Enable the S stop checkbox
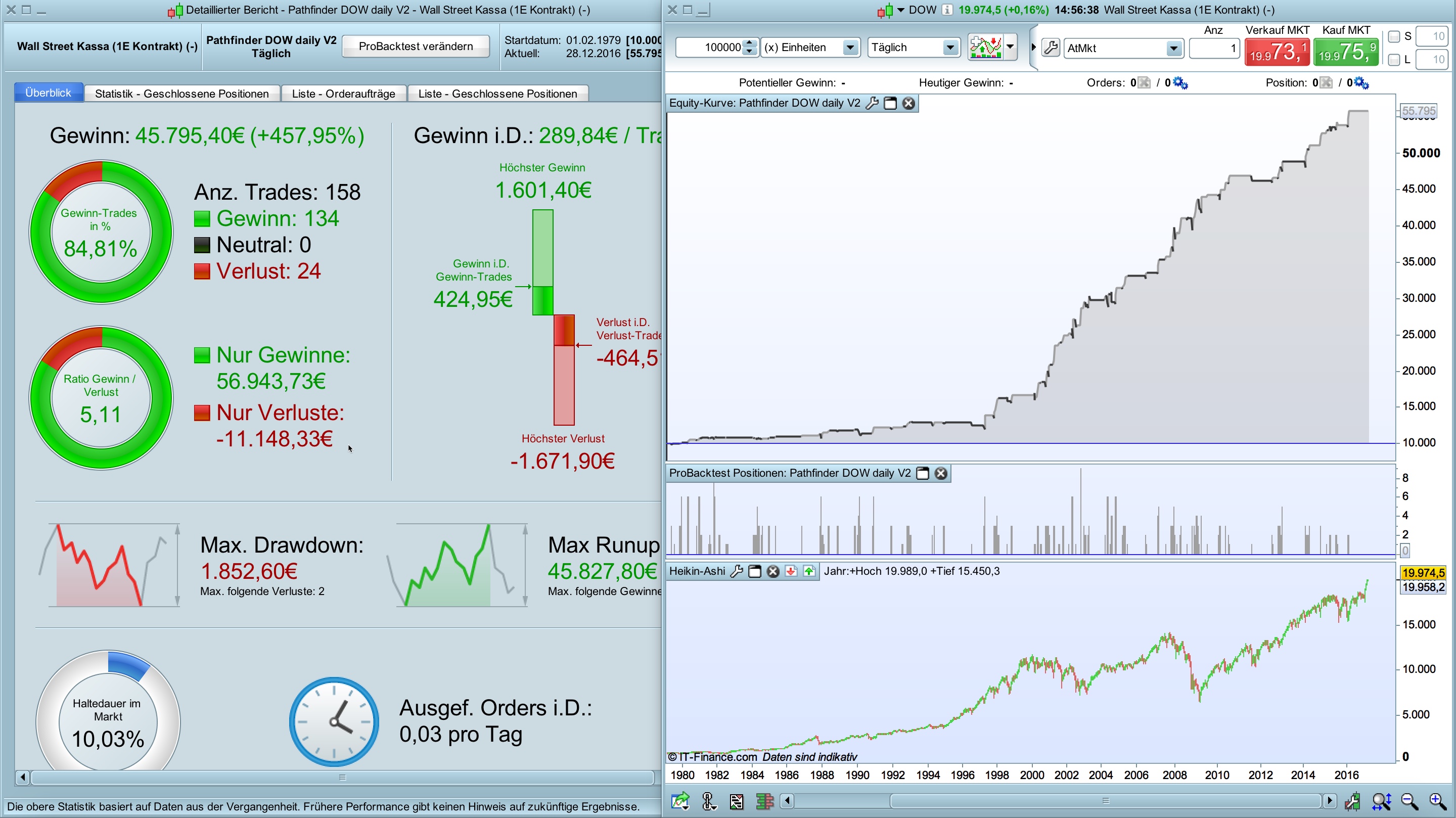This screenshot has width=1456, height=818. pos(1394,37)
